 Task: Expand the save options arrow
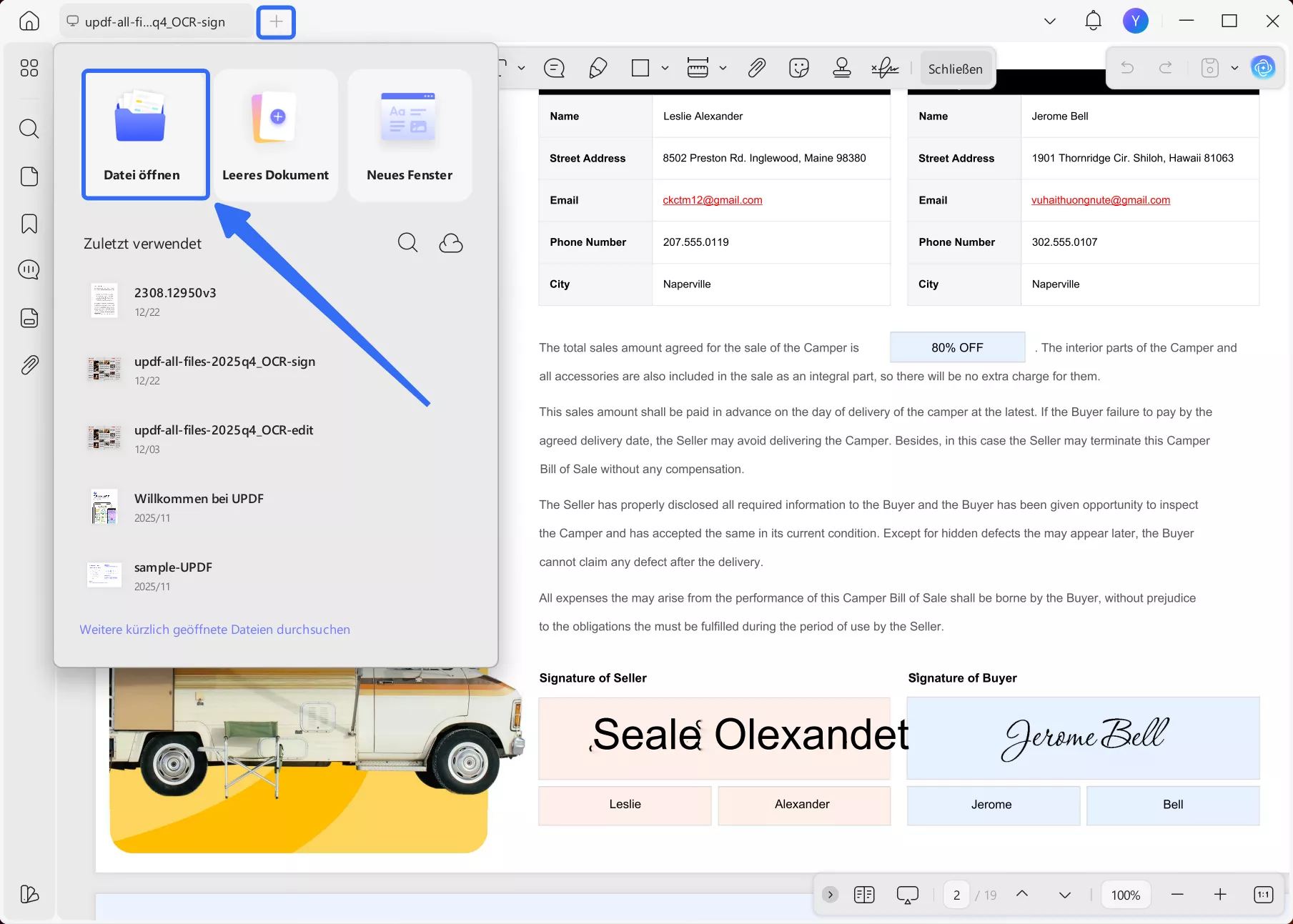tap(1234, 68)
